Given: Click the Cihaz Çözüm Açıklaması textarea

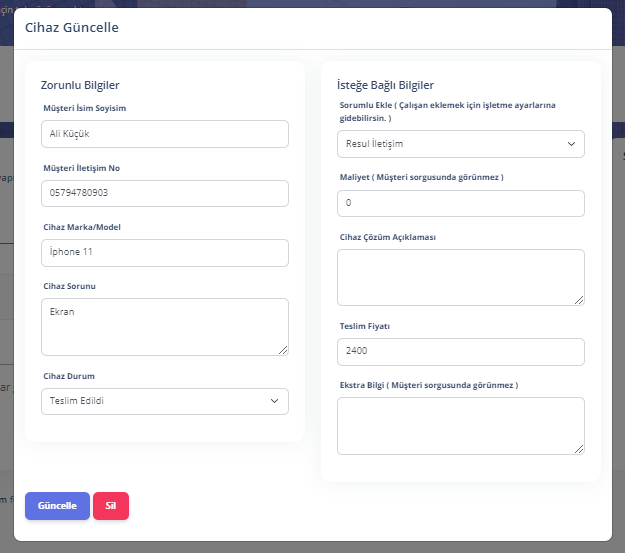Looking at the screenshot, I should [x=461, y=277].
